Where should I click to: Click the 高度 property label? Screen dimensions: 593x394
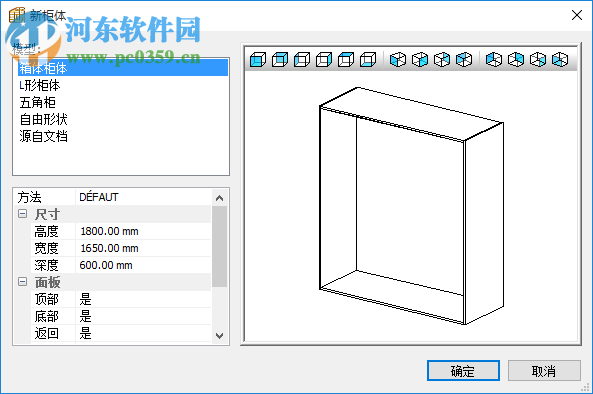pos(47,231)
